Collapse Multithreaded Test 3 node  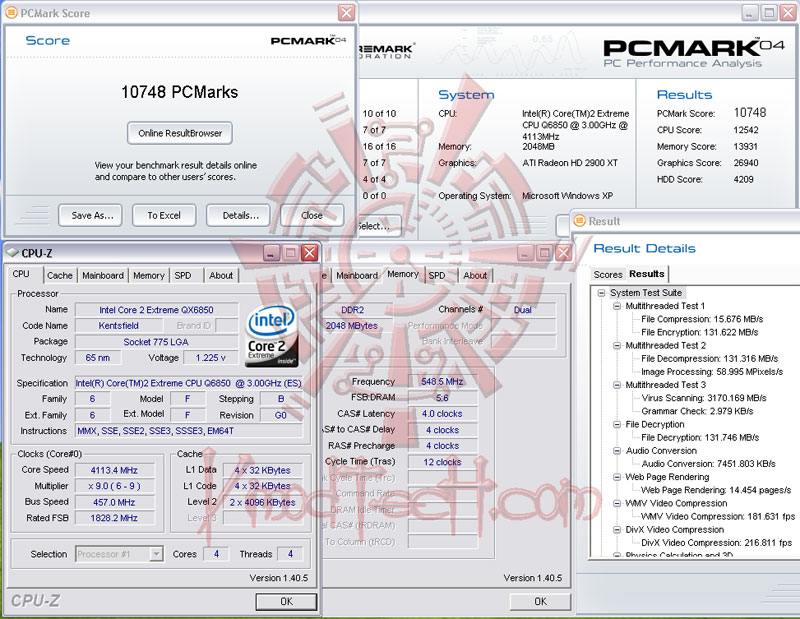pyautogui.click(x=617, y=385)
